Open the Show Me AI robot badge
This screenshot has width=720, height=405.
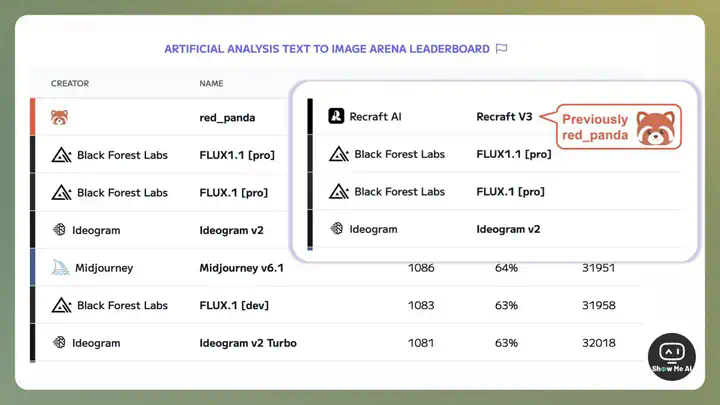pos(672,357)
